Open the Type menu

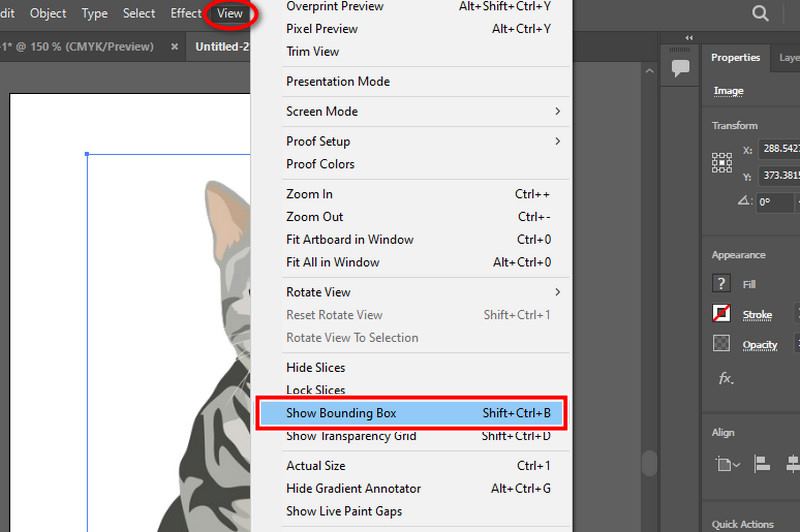[x=94, y=13]
